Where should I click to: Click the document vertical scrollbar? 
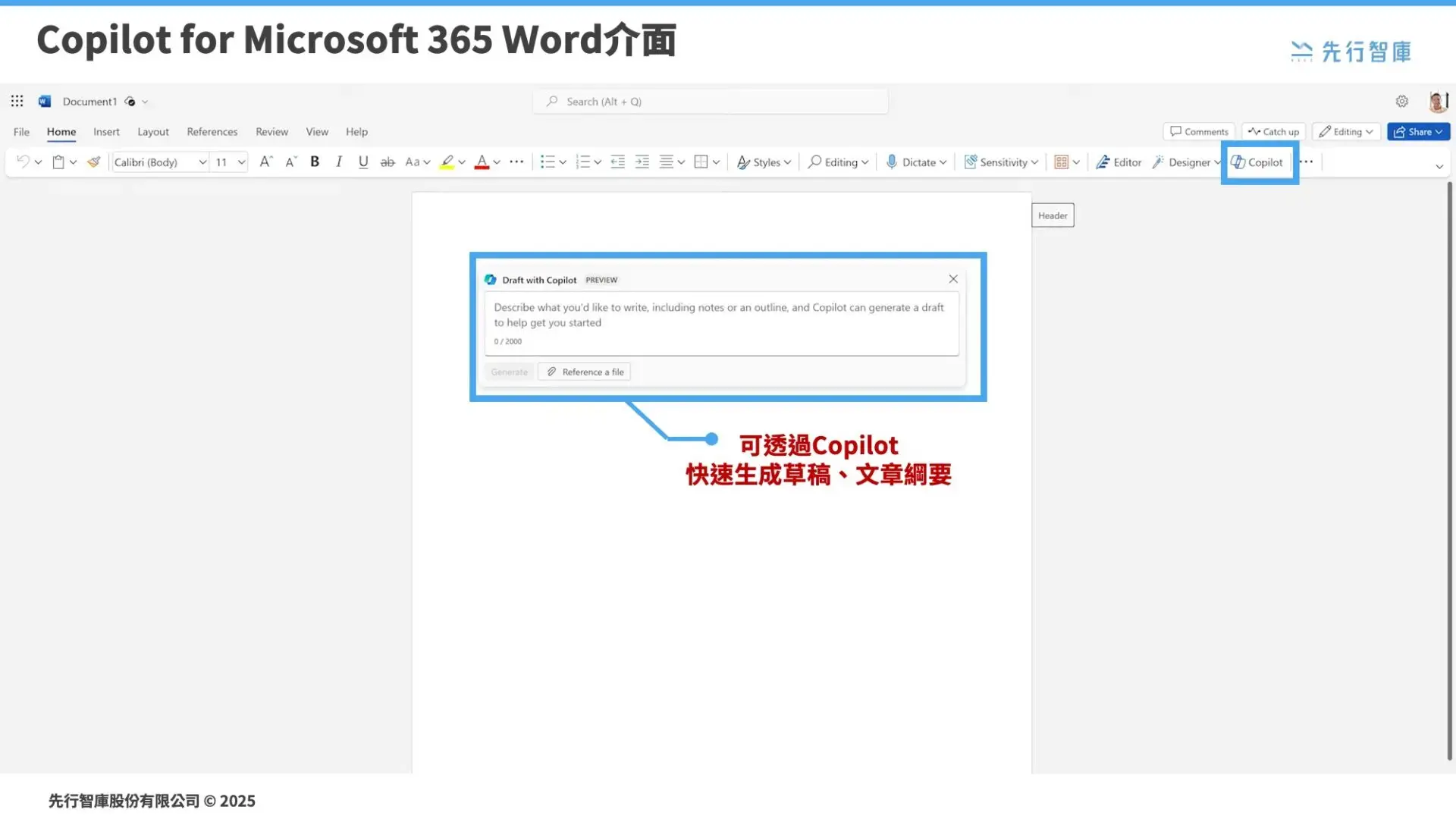click(x=1449, y=470)
